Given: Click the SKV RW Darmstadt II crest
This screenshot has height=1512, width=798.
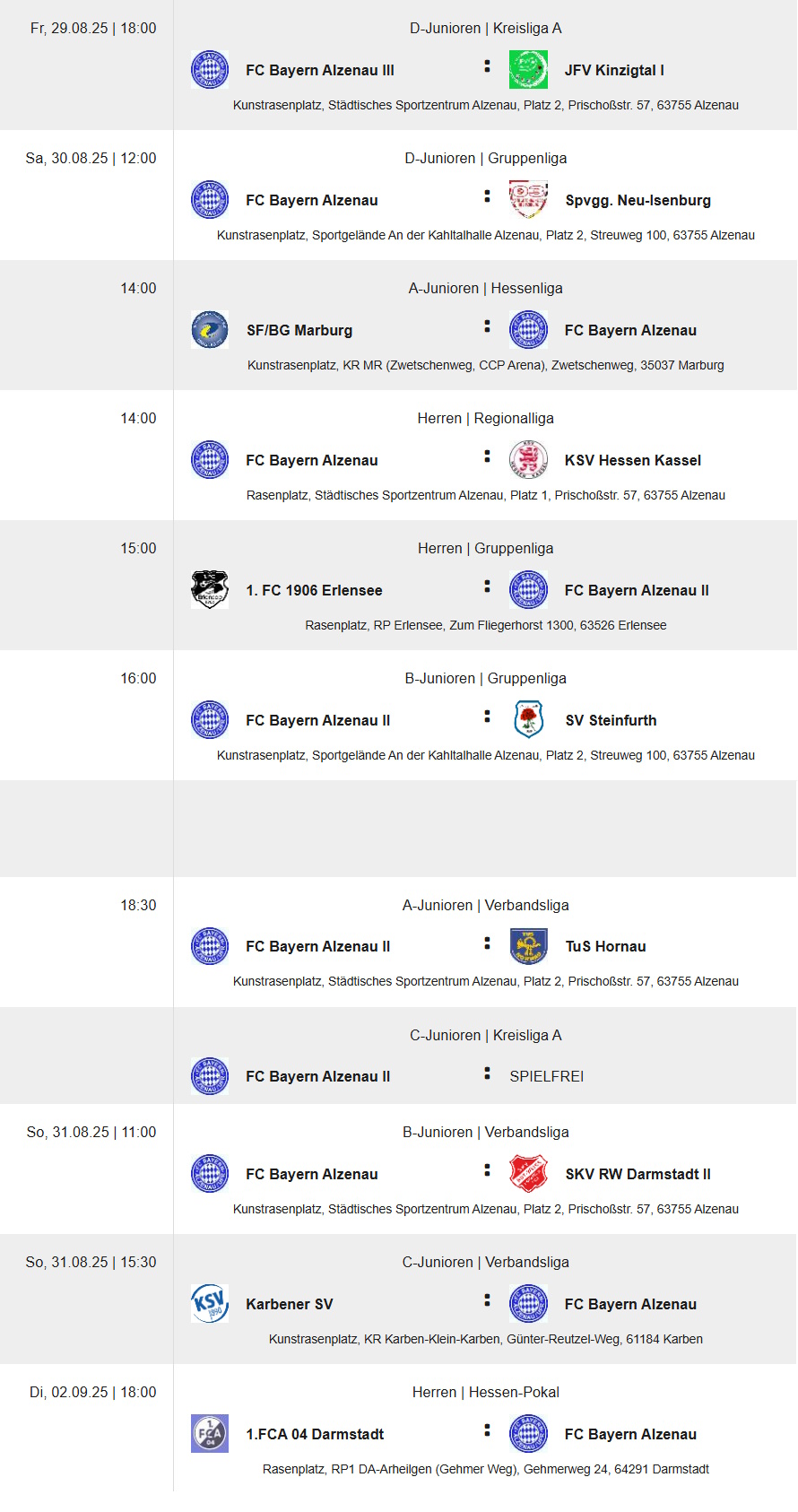Looking at the screenshot, I should [528, 1174].
